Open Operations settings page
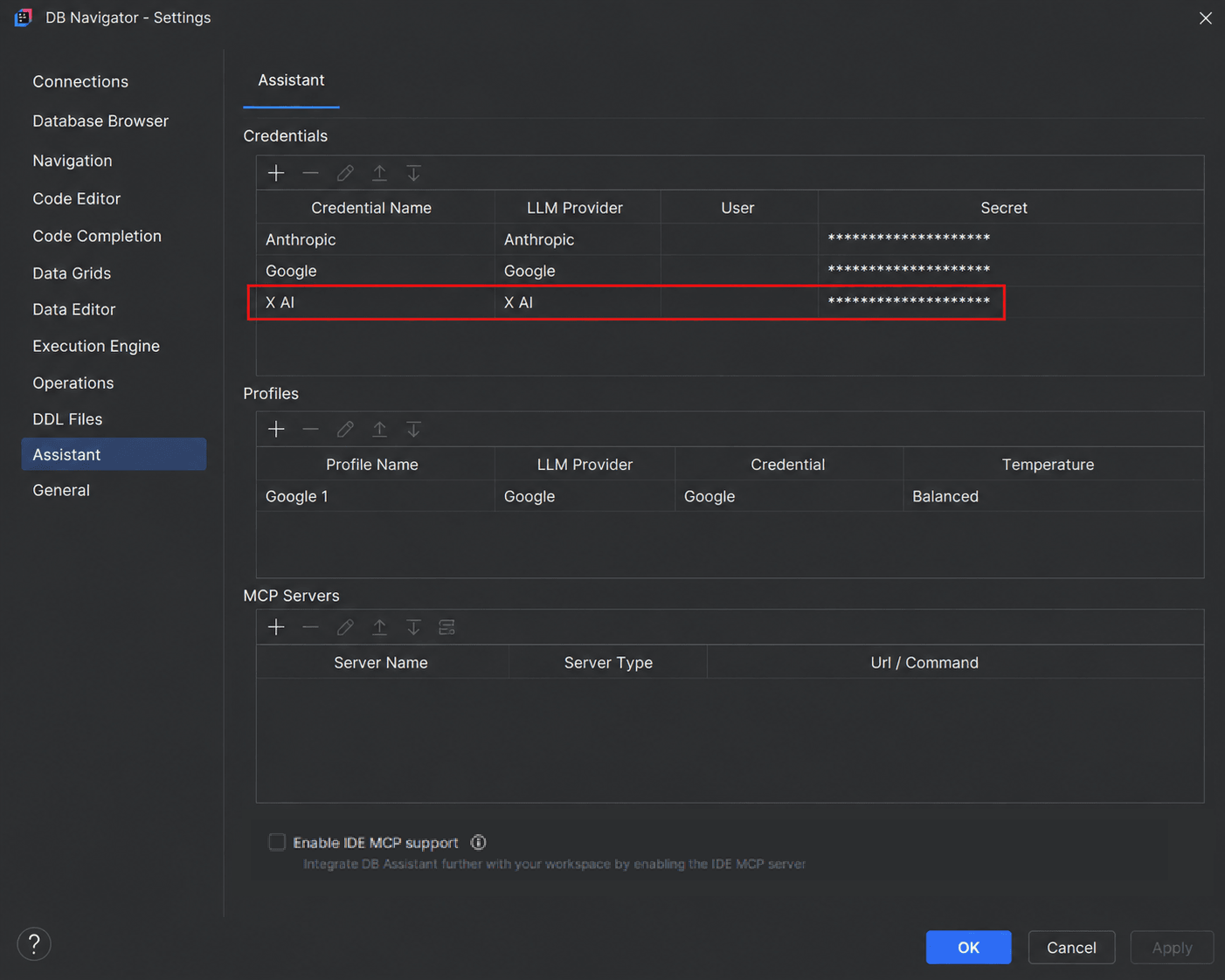This screenshot has width=1225, height=980. pyautogui.click(x=73, y=383)
